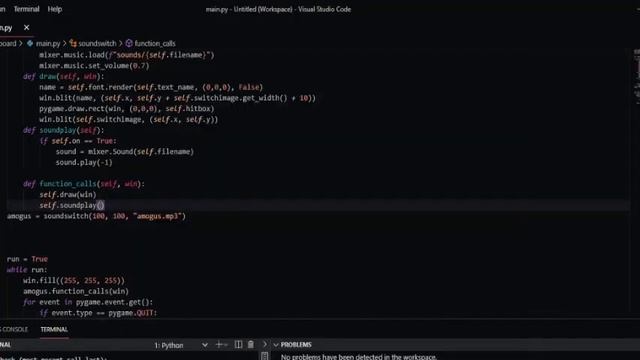This screenshot has width=640, height=360.
Task: Open the 1: Python terminal dropdown
Action: (x=181, y=345)
